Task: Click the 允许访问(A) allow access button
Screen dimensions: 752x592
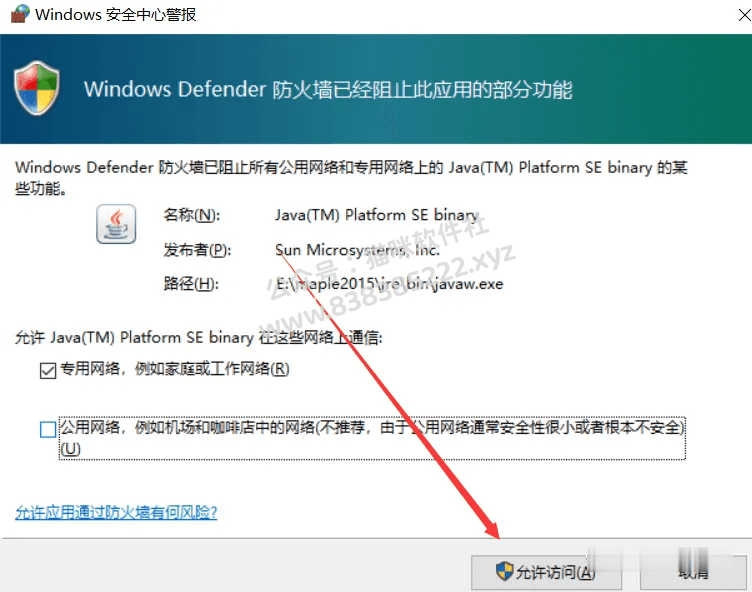Action: pyautogui.click(x=546, y=572)
